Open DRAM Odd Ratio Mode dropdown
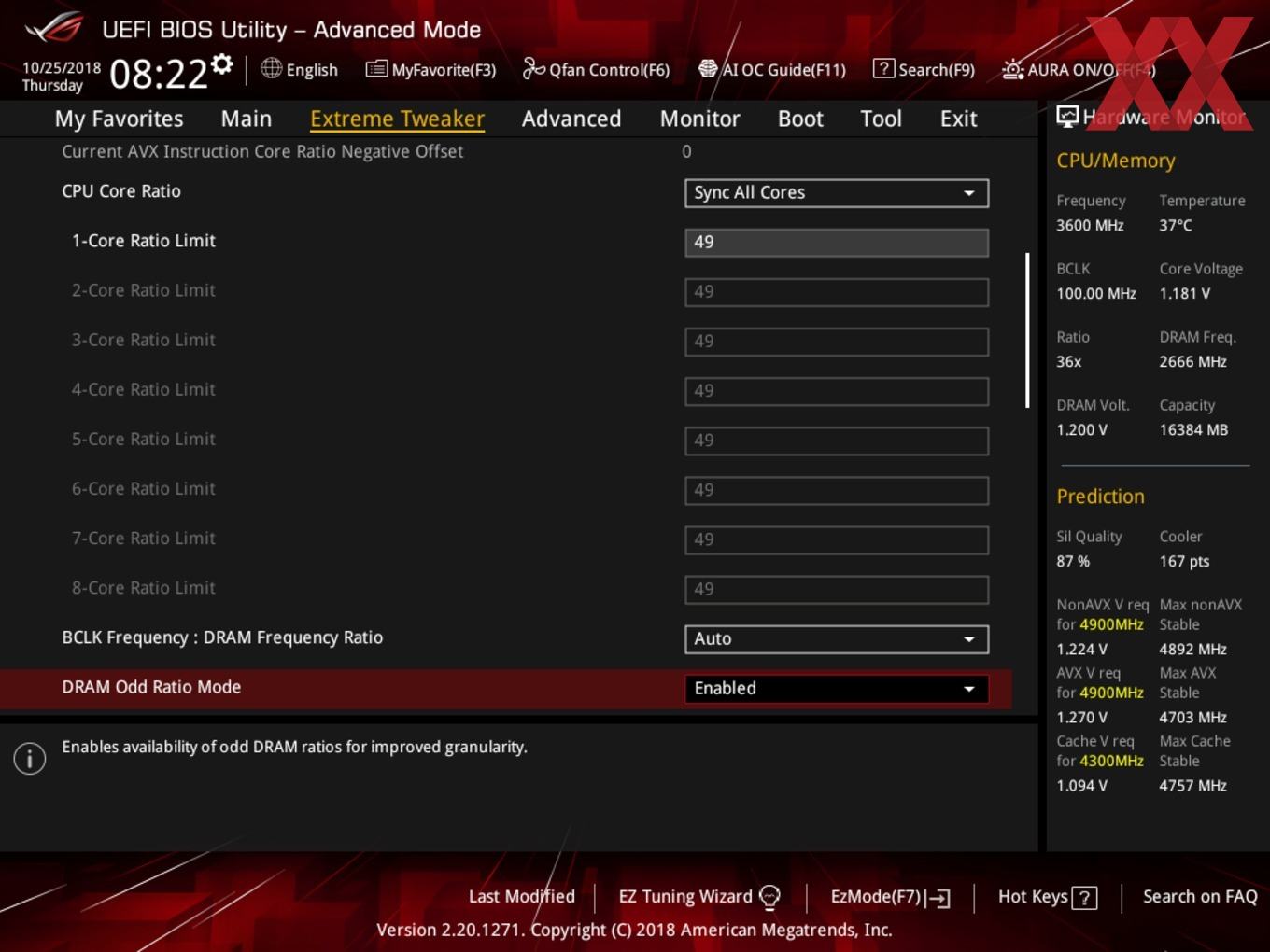Viewport: 1270px width, 952px height. tap(837, 688)
